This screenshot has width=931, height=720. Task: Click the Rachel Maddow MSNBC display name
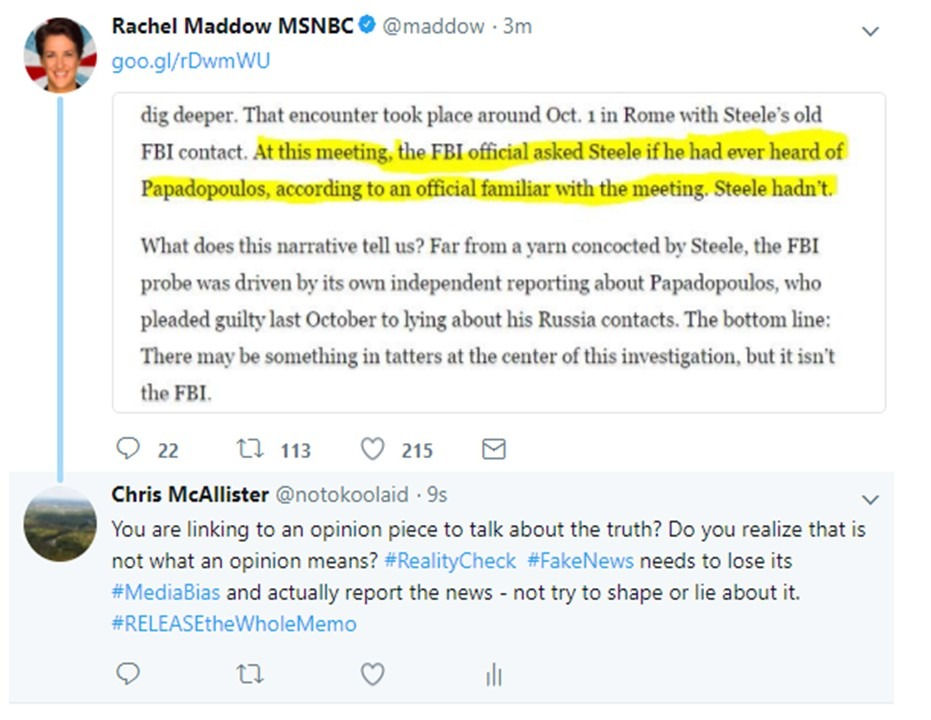click(x=232, y=27)
